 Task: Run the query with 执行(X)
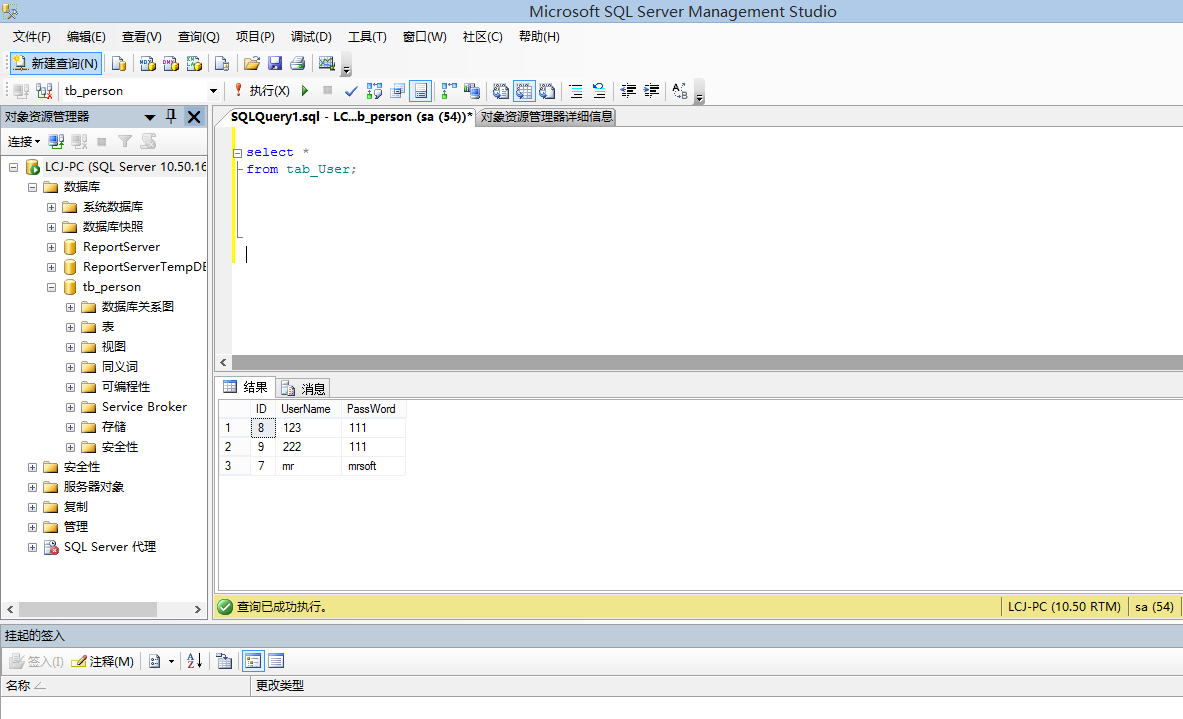(261, 91)
